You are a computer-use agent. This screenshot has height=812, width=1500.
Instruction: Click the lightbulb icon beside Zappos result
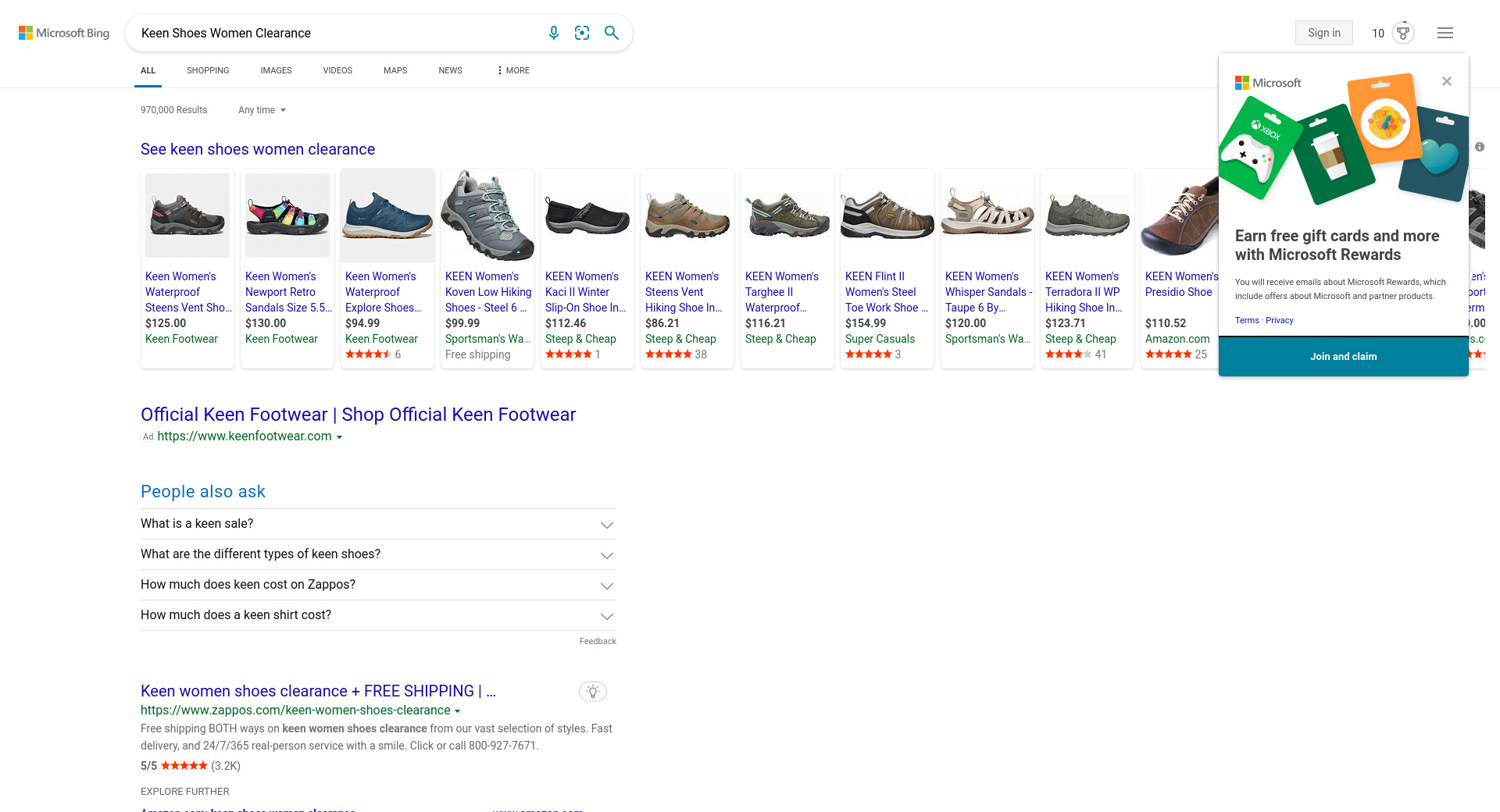tap(593, 692)
